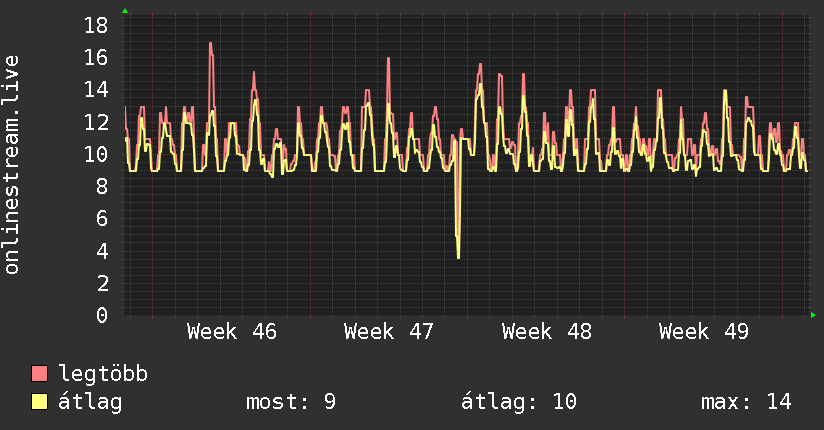Click the Week 47 axis label
The height and width of the screenshot is (430, 824).
(389, 332)
